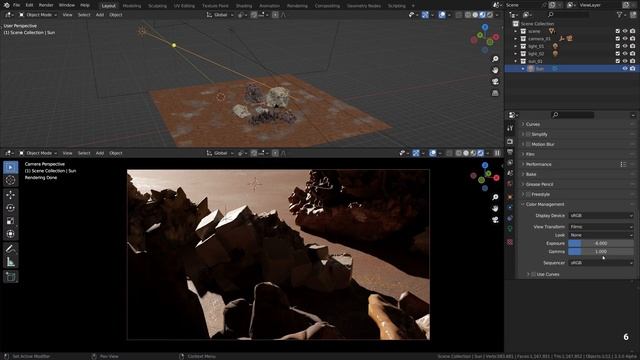This screenshot has width=640, height=360.
Task: Toggle exclude checkbox for light_02 collection
Action: pyautogui.click(x=618, y=53)
